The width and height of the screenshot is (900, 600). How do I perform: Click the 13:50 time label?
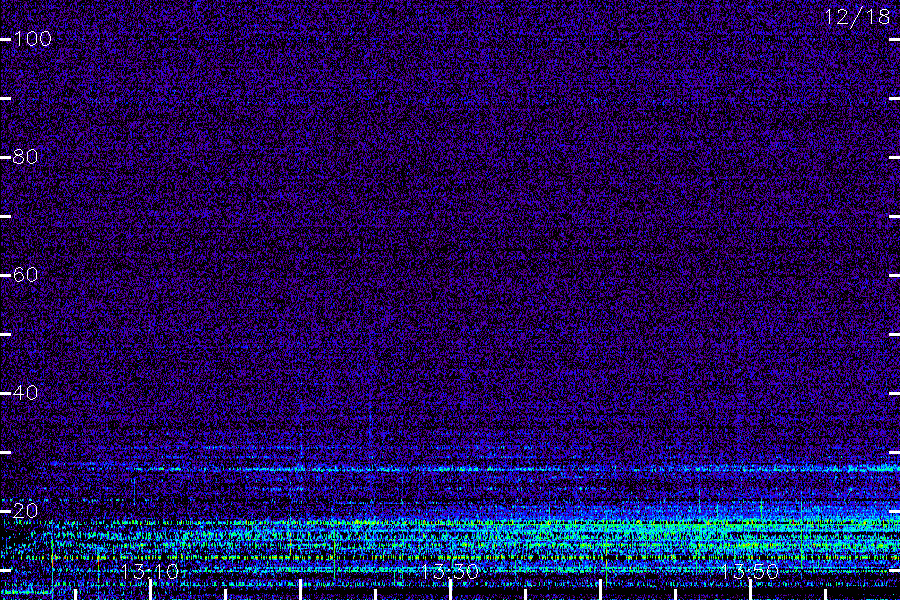tap(750, 572)
